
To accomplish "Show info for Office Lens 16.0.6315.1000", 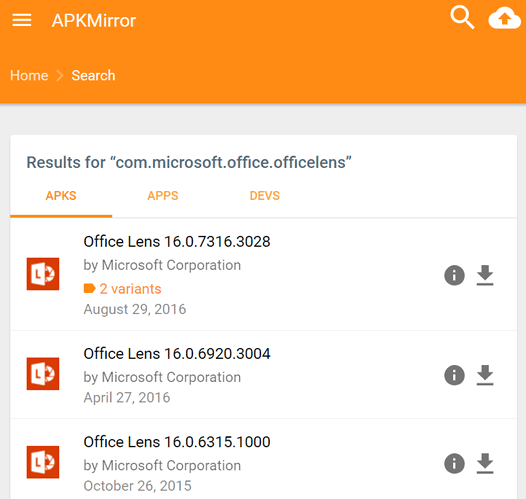I will coord(454,463).
